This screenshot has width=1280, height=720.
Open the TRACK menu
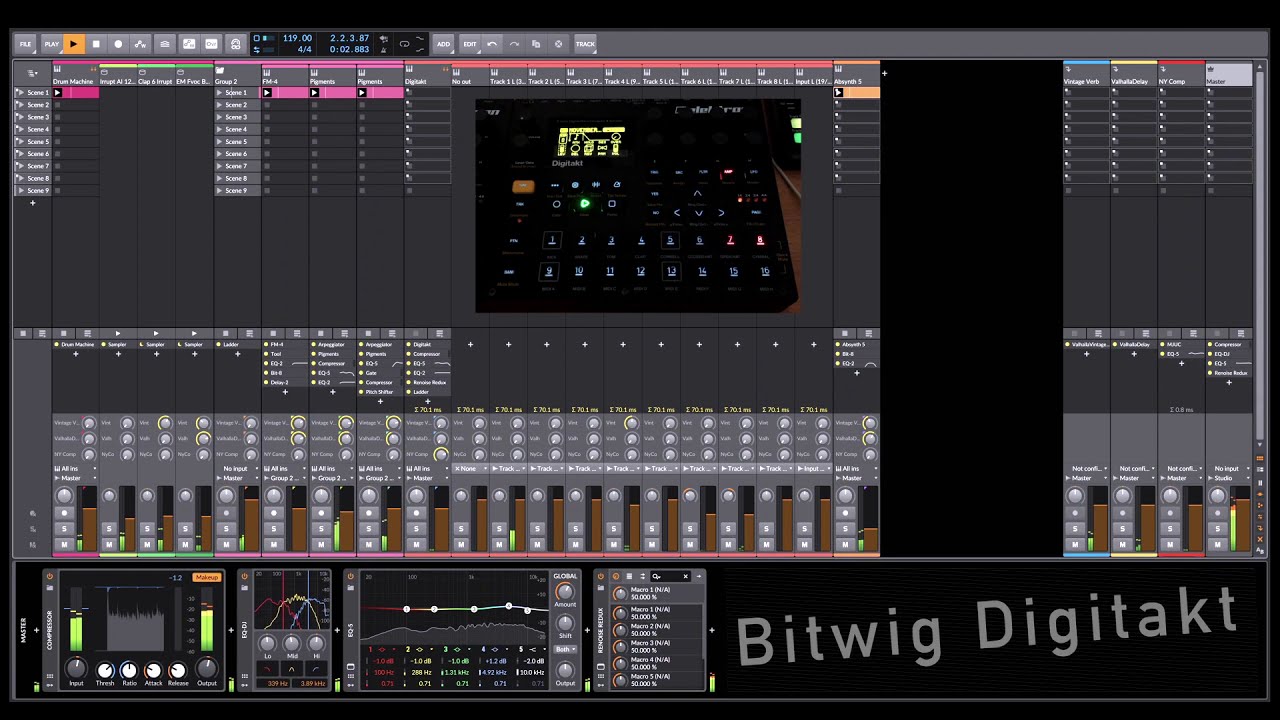pos(585,44)
